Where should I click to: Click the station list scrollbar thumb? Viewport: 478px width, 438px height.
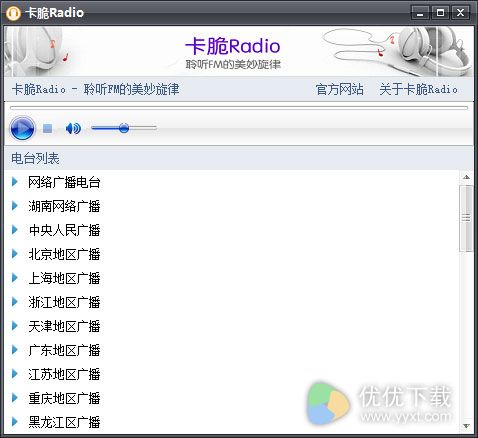(467, 219)
